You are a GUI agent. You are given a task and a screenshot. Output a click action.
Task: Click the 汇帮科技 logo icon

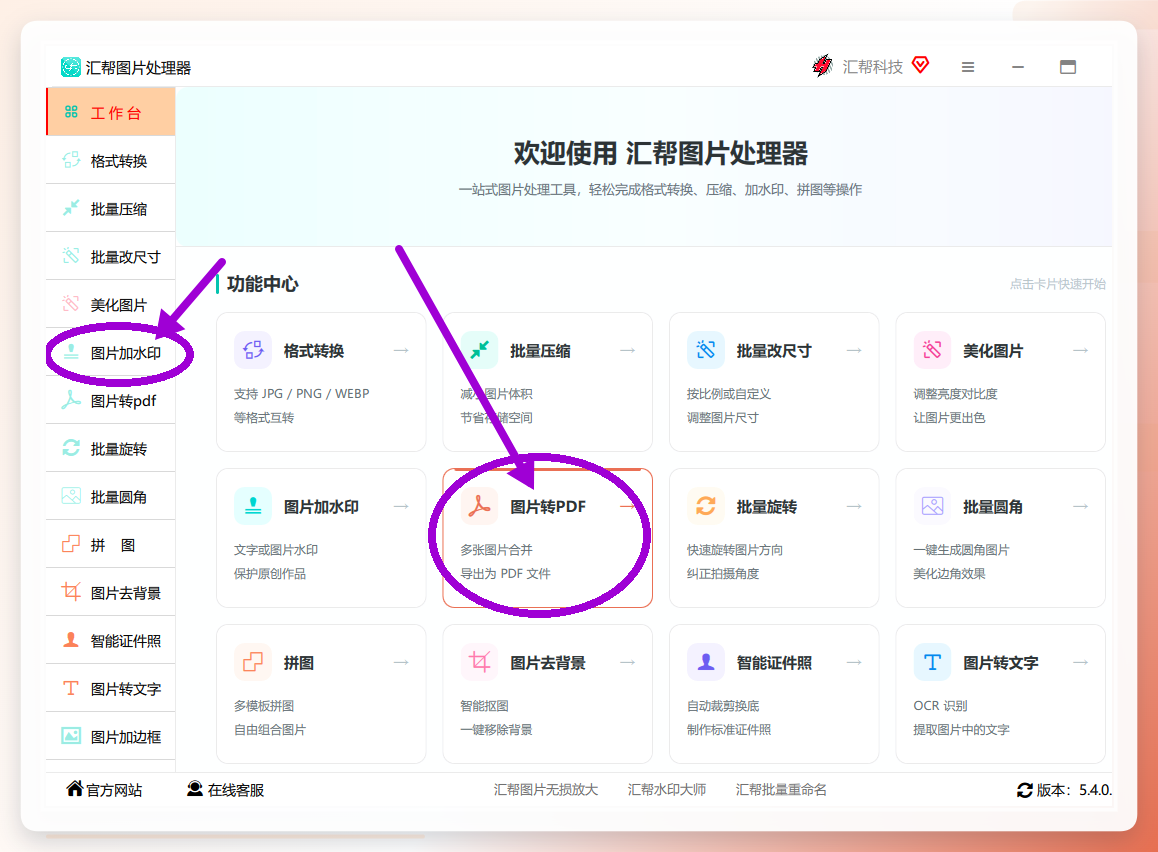click(x=822, y=66)
